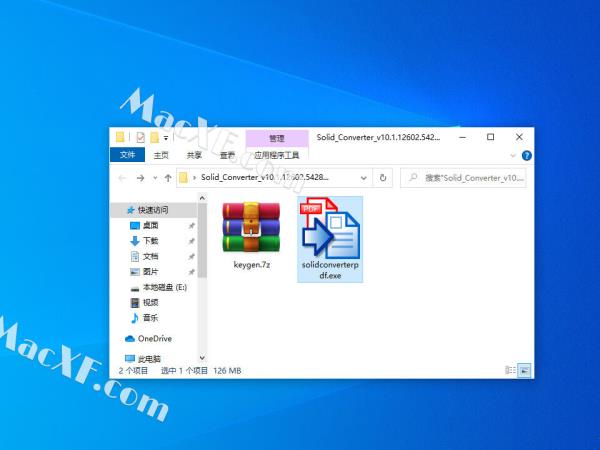Expand the quick access toolbar dropdown
600x450 pixels.
pyautogui.click(x=166, y=137)
